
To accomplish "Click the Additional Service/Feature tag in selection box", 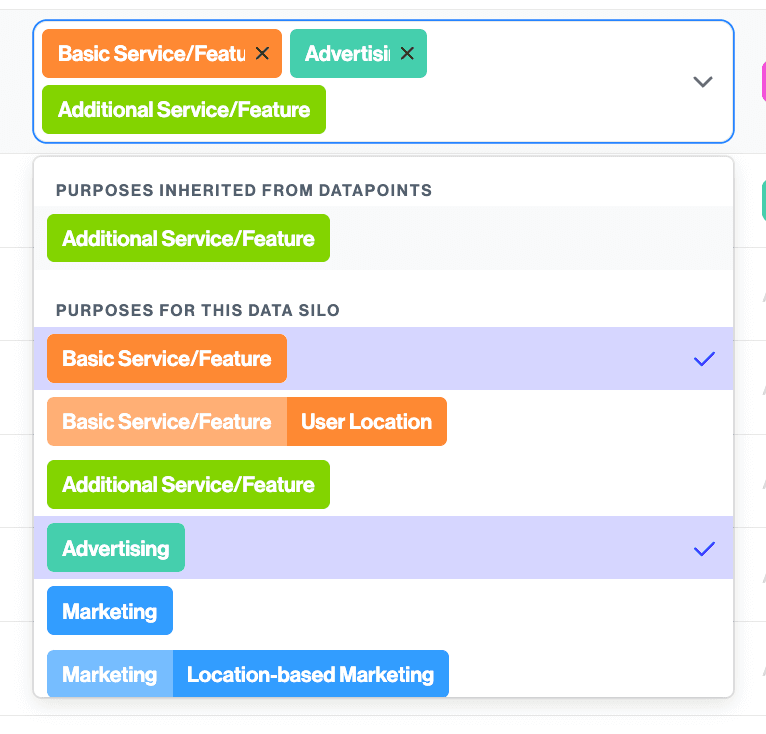I will [184, 109].
